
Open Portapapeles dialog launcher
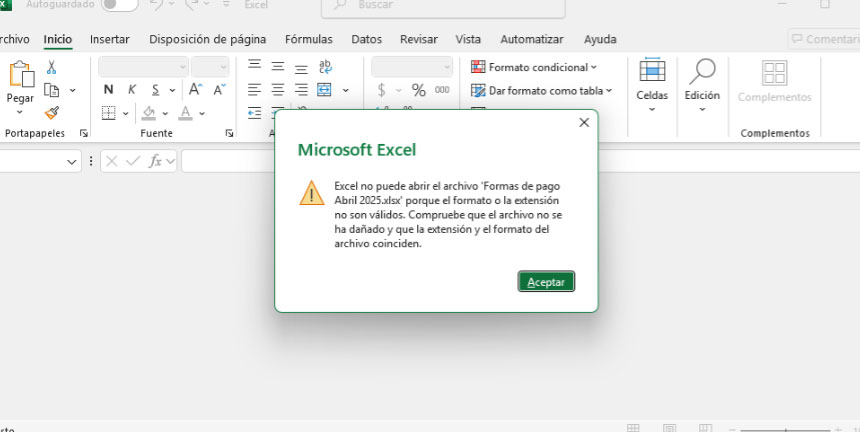click(83, 133)
